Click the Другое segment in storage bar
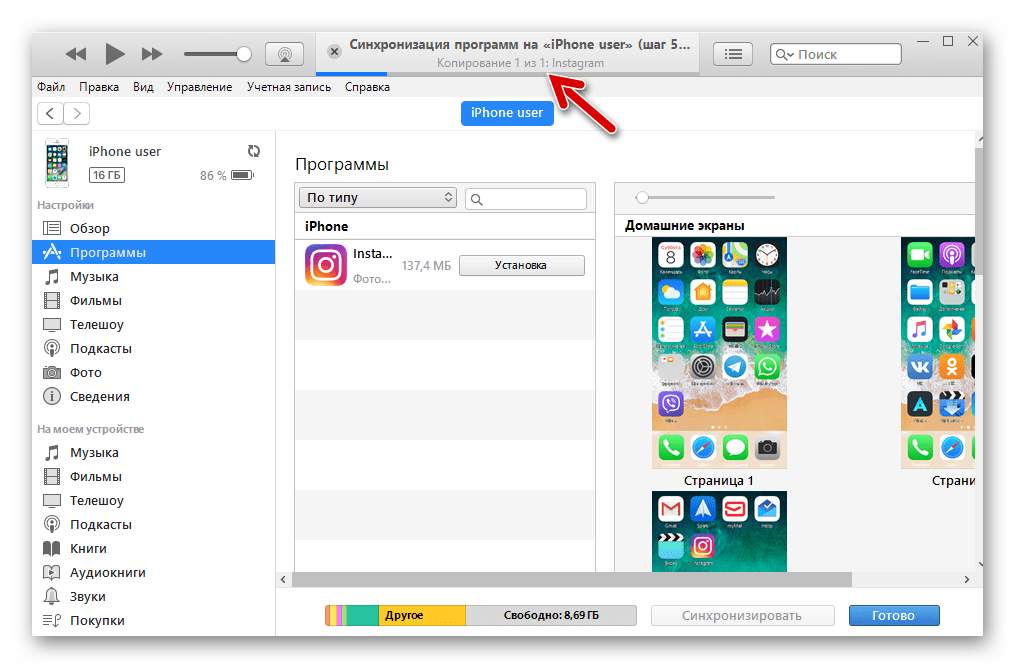The height and width of the screenshot is (668, 1015). pyautogui.click(x=421, y=615)
